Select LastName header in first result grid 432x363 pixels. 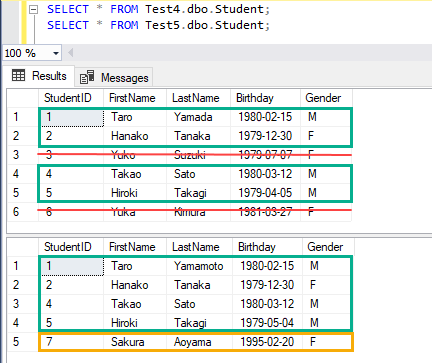198,98
